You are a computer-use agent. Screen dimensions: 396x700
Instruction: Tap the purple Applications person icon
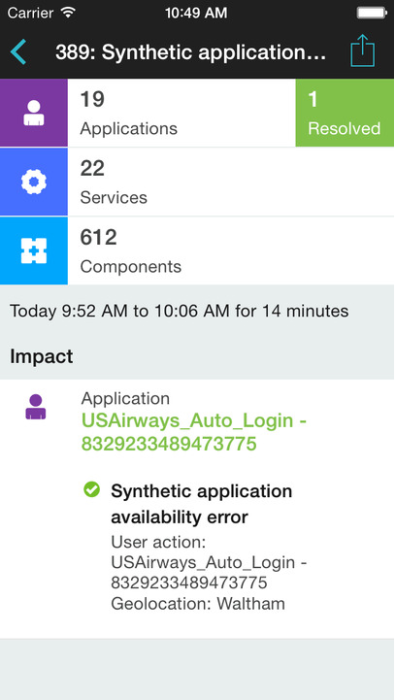click(x=34, y=113)
